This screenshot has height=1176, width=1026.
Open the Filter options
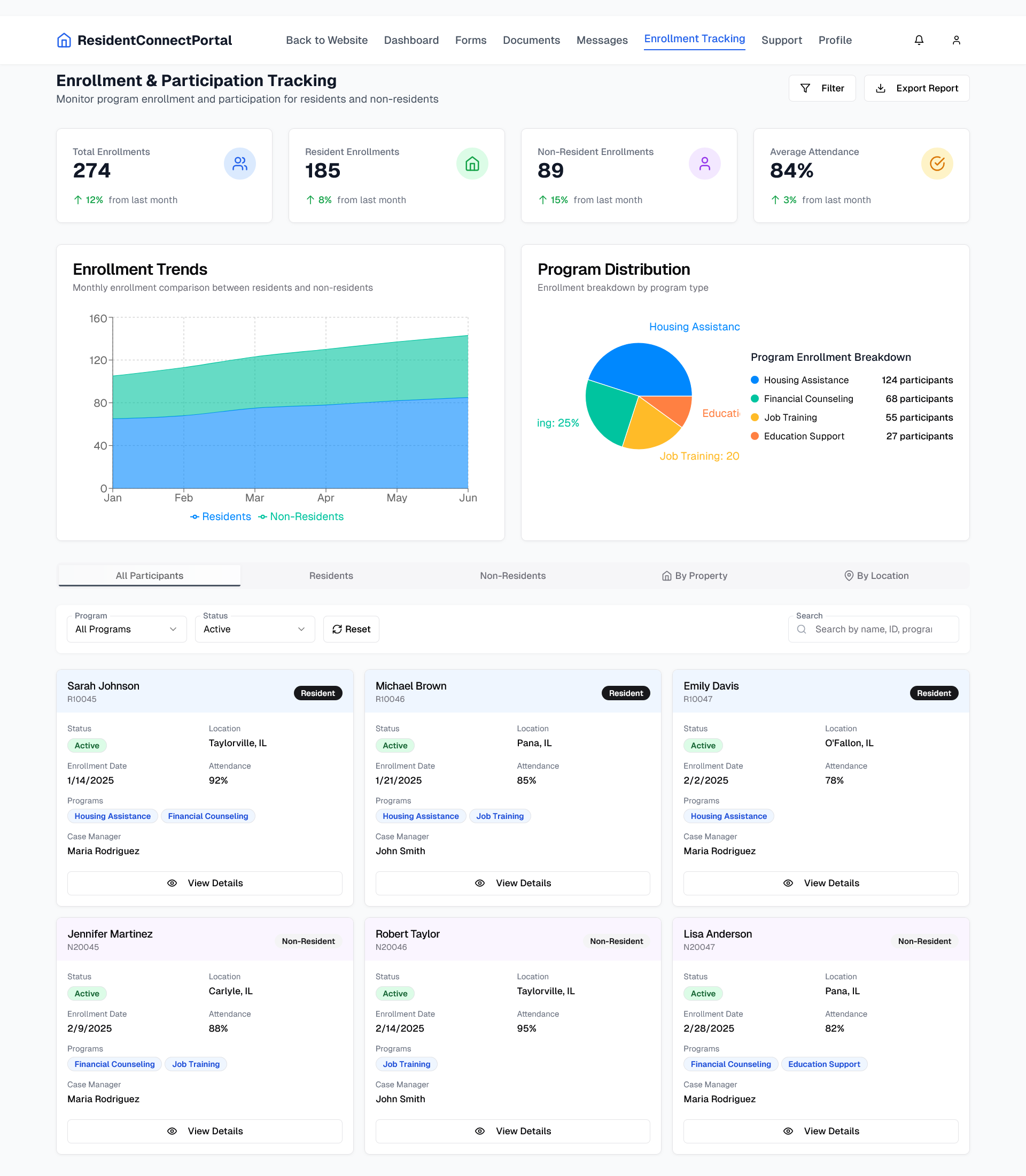tap(822, 88)
